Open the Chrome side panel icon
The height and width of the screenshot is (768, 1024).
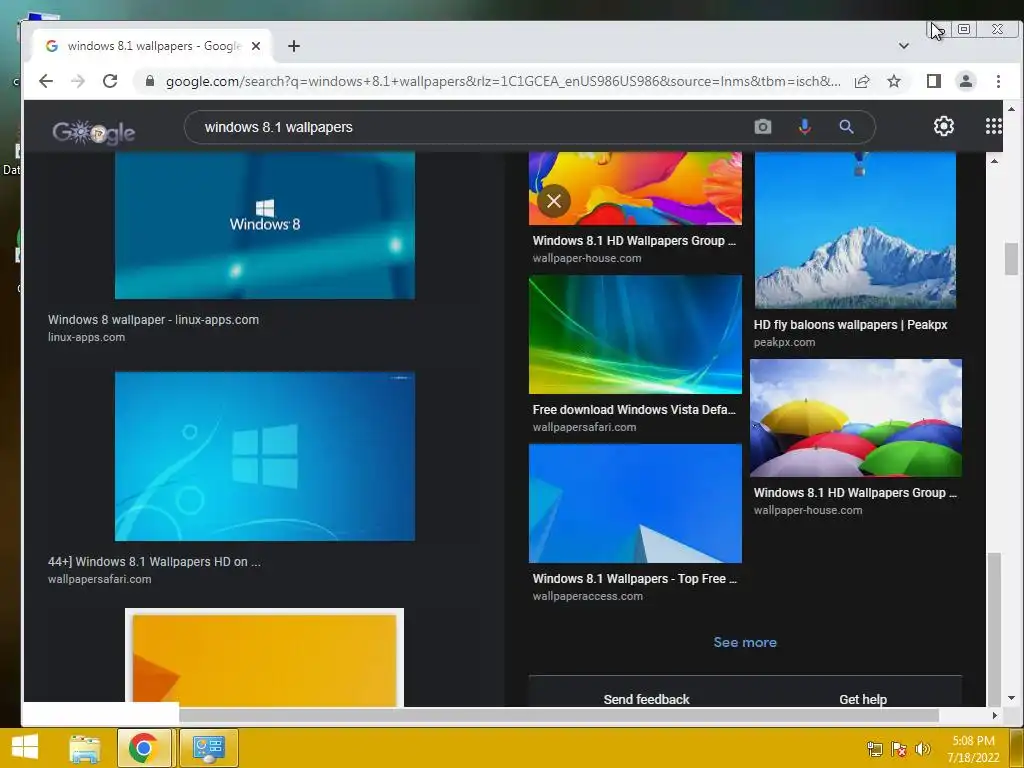coord(934,81)
